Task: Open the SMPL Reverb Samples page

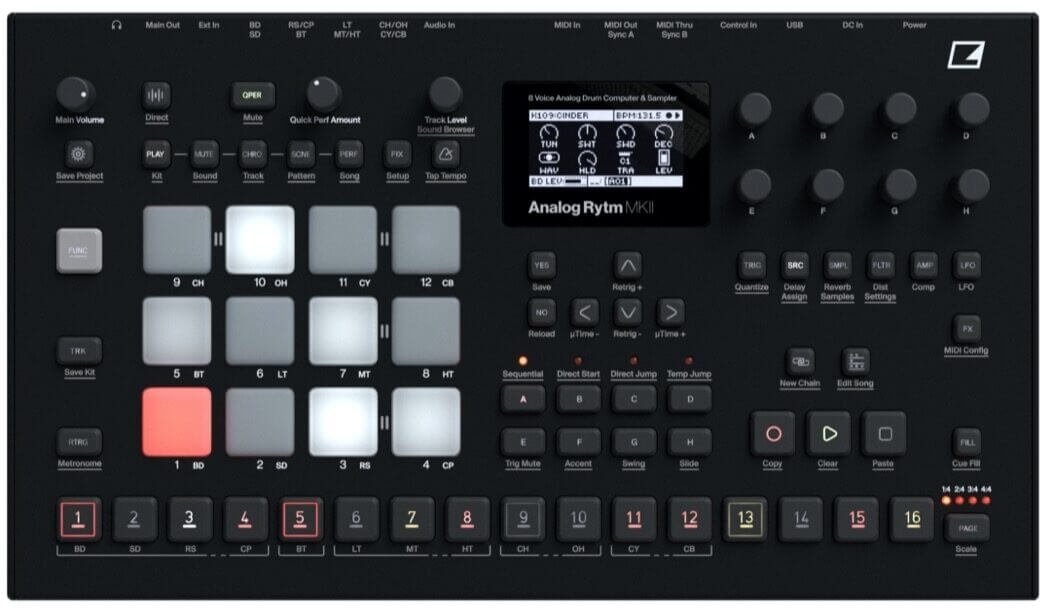Action: coord(838,265)
